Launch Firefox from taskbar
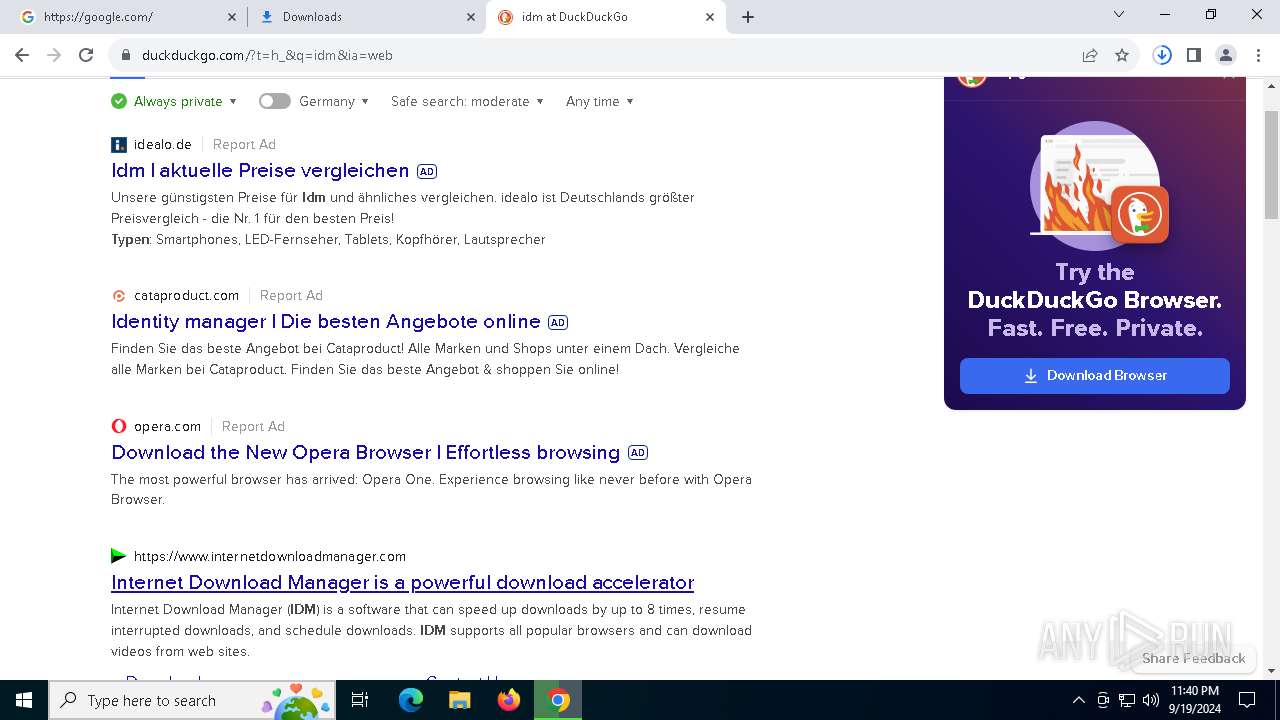The width and height of the screenshot is (1280, 720). point(509,700)
